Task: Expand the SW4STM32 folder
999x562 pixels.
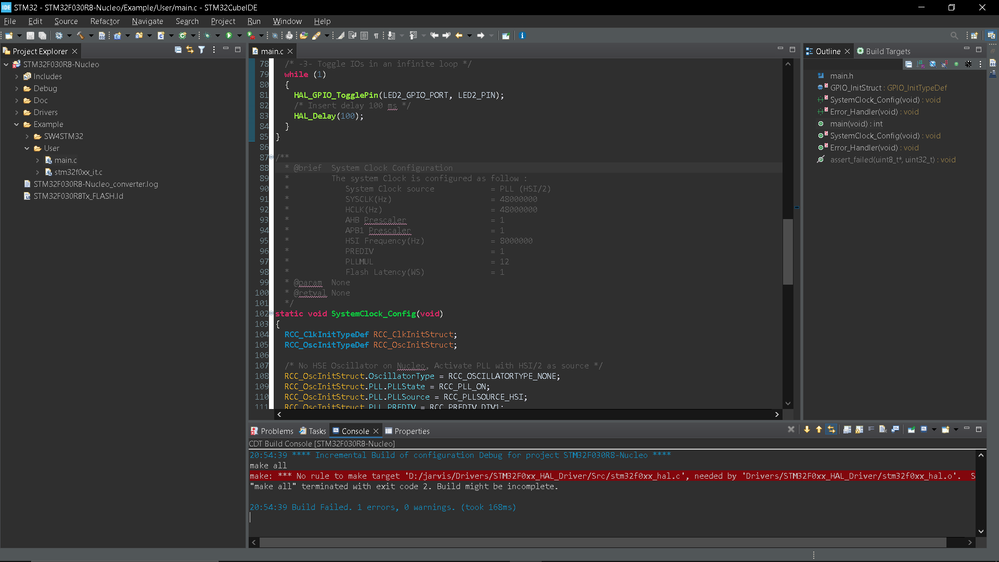Action: pyautogui.click(x=27, y=136)
